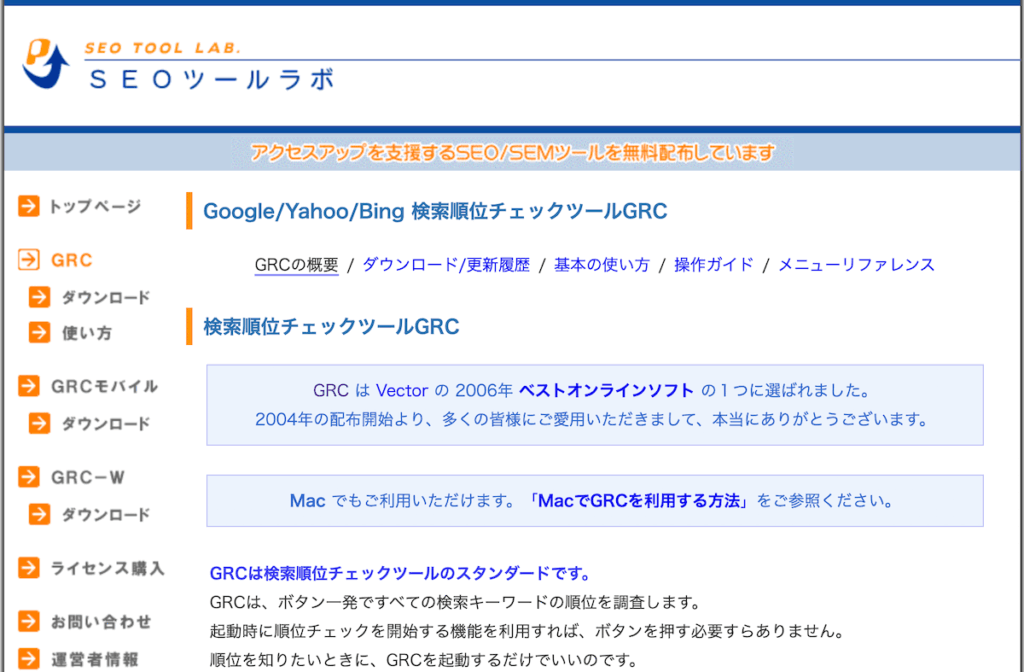Click the line starting "2004年の配布開始より"
1024x672 pixels.
pyautogui.click(x=592, y=419)
